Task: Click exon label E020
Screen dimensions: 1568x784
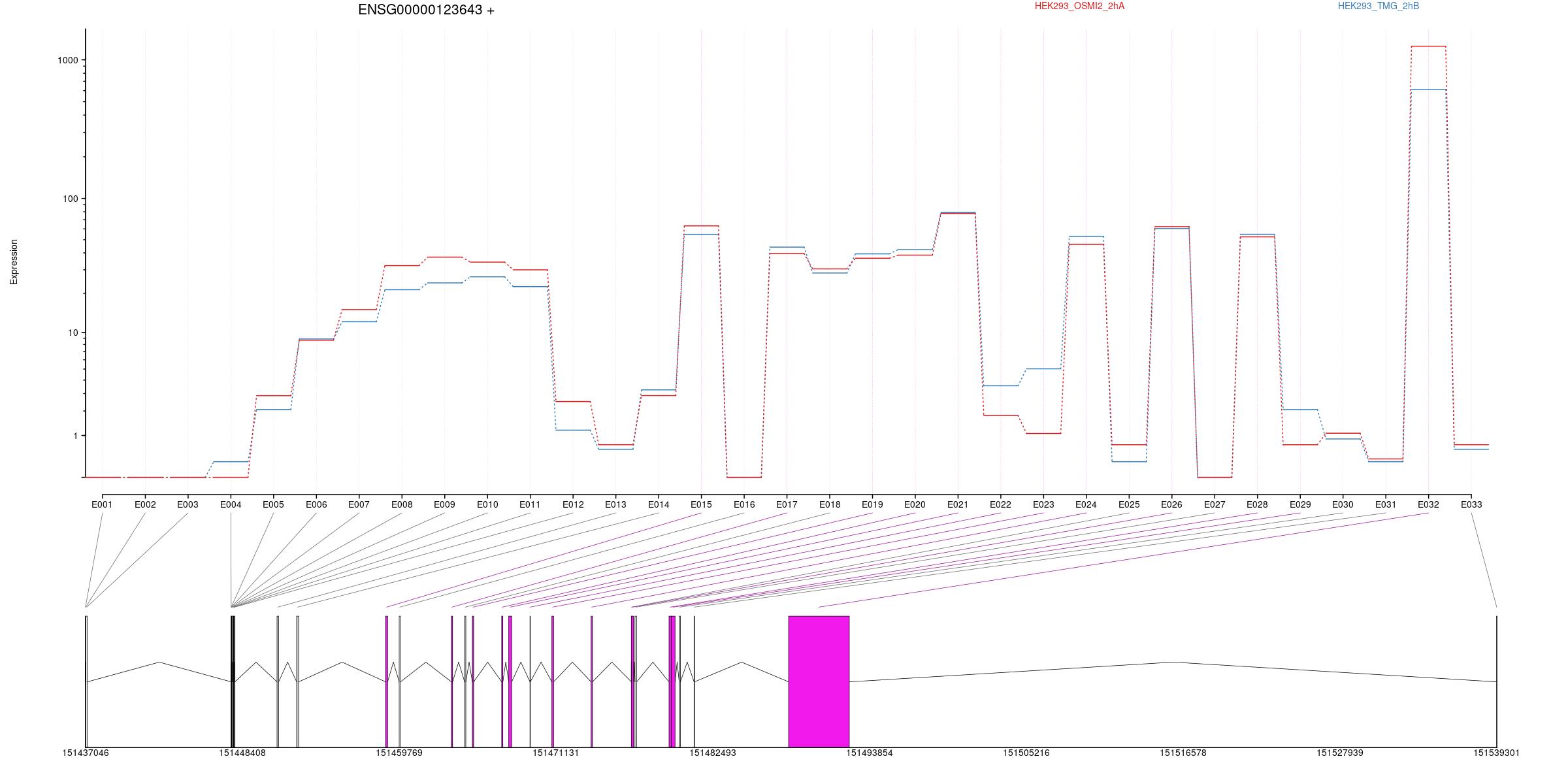Action: click(x=915, y=504)
